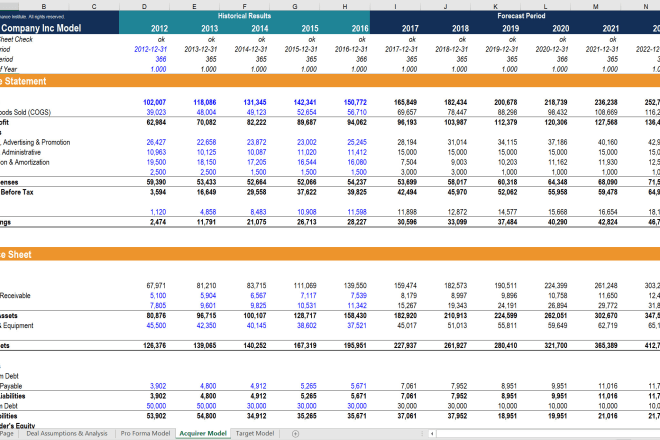Click the Forecast Period header
660x440 pixels.
tap(521, 16)
